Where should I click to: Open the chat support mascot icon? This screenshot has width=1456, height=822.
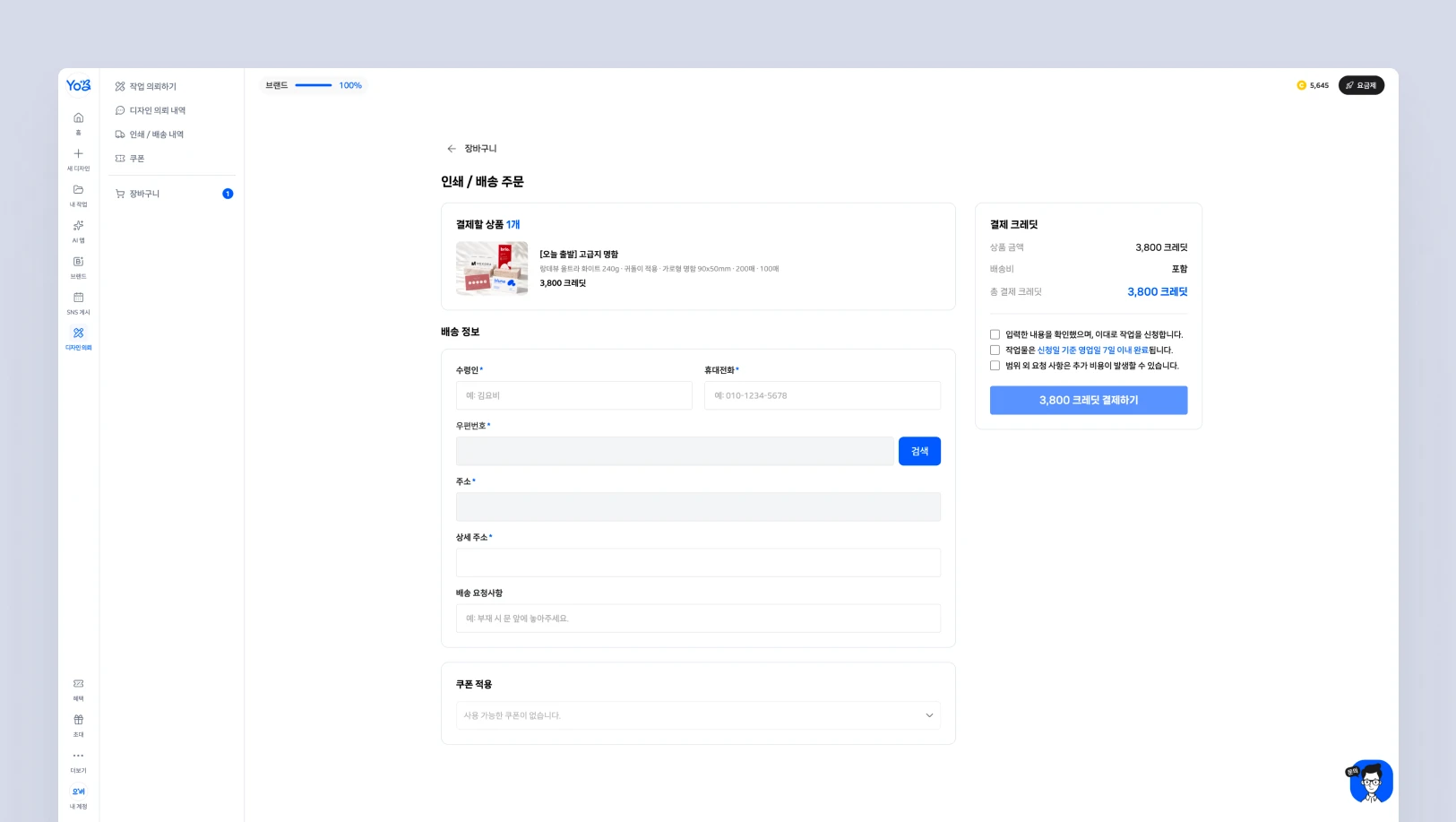pyautogui.click(x=1371, y=782)
